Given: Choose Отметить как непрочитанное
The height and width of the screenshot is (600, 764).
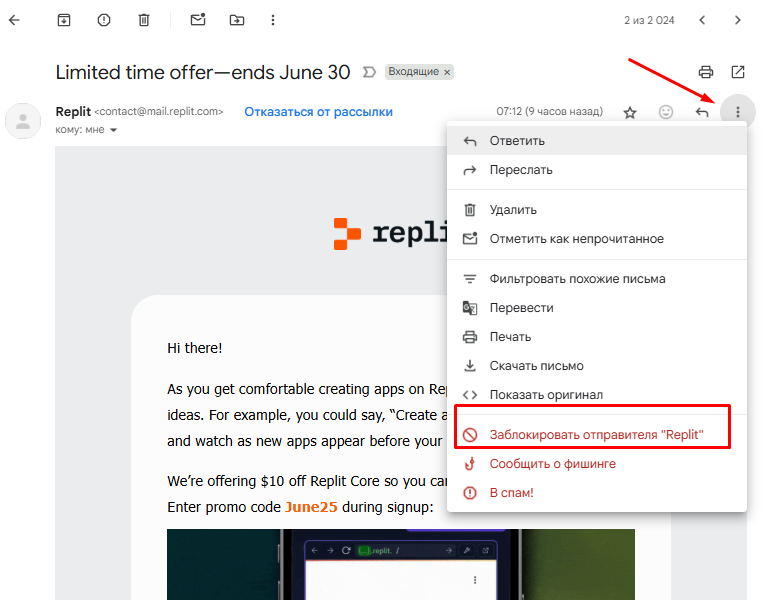Looking at the screenshot, I should pyautogui.click(x=597, y=239).
